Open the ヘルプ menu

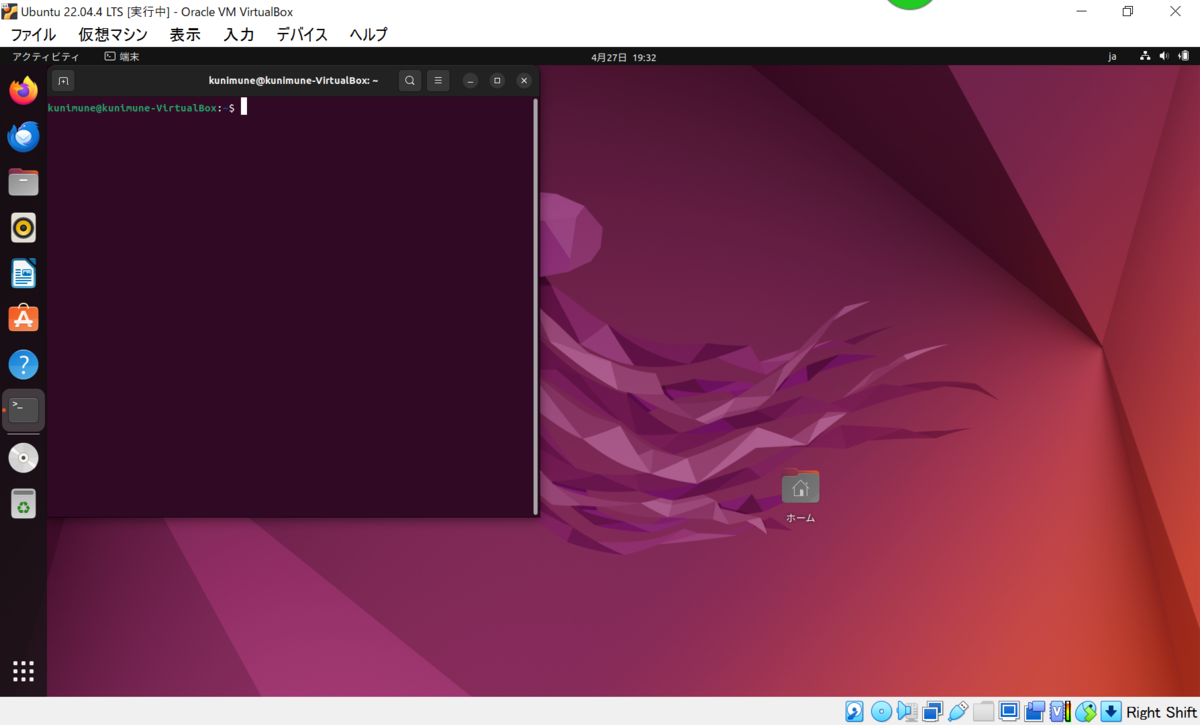[368, 34]
